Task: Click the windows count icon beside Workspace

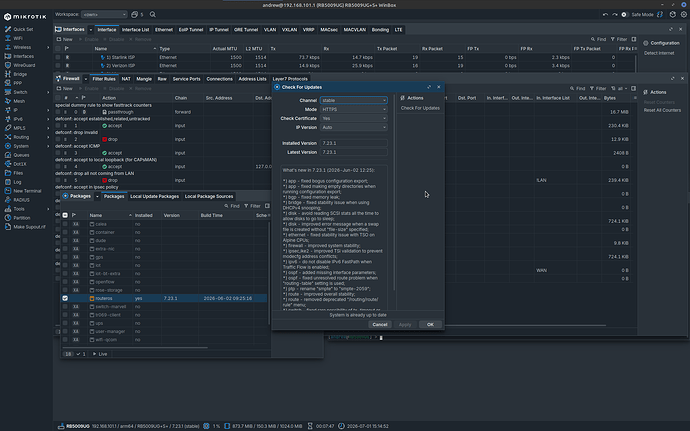Action: [135, 15]
